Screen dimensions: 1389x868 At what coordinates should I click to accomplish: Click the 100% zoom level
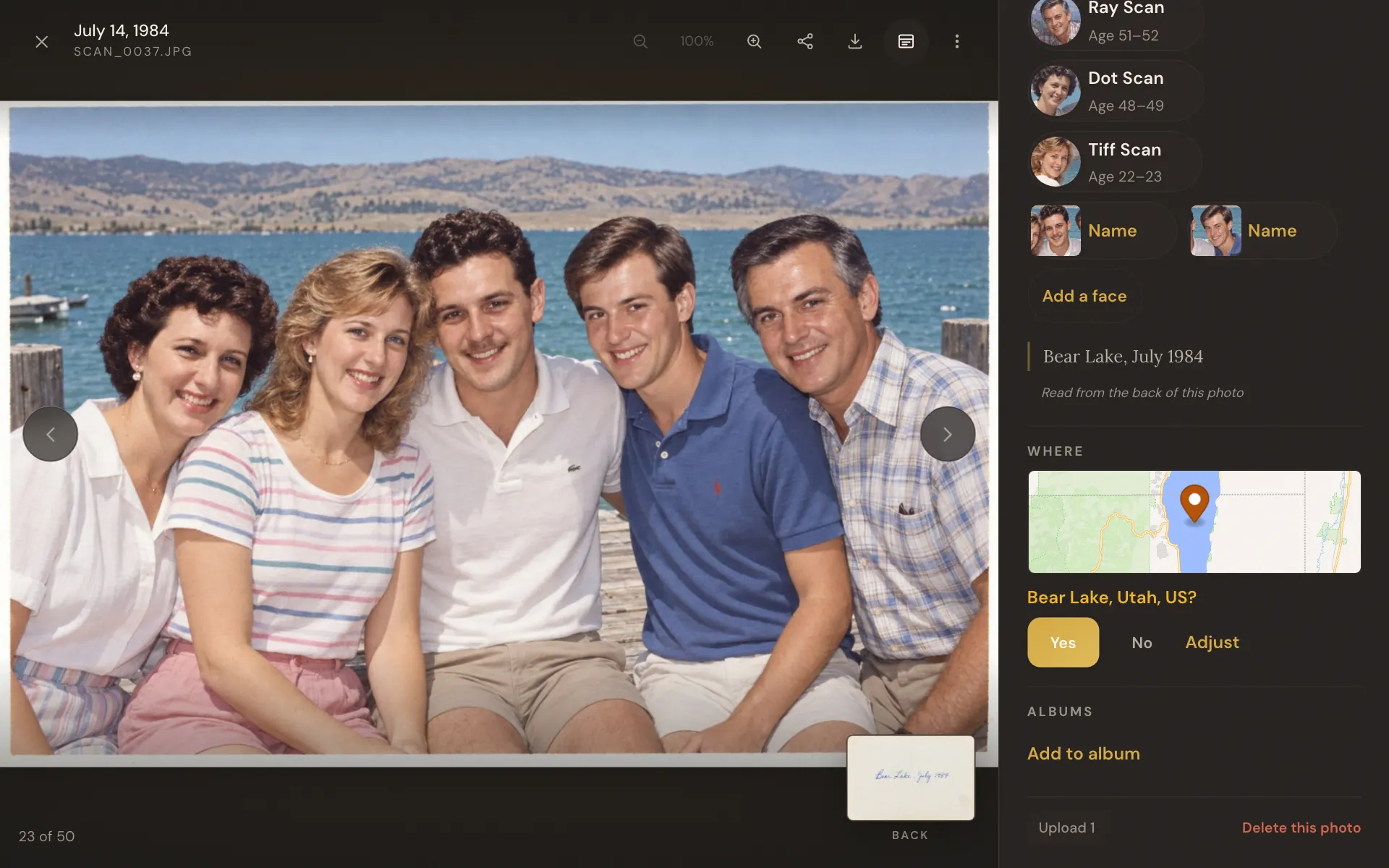click(697, 41)
